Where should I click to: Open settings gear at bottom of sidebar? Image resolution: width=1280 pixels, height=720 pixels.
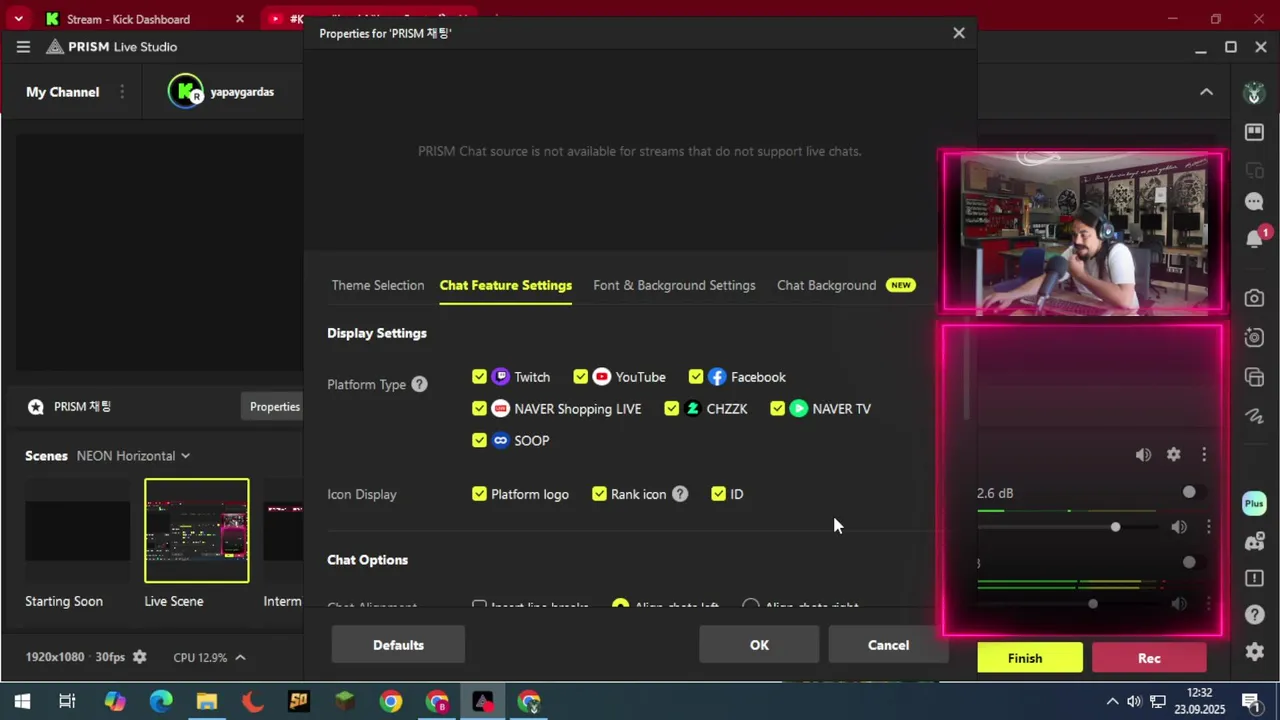click(1254, 652)
